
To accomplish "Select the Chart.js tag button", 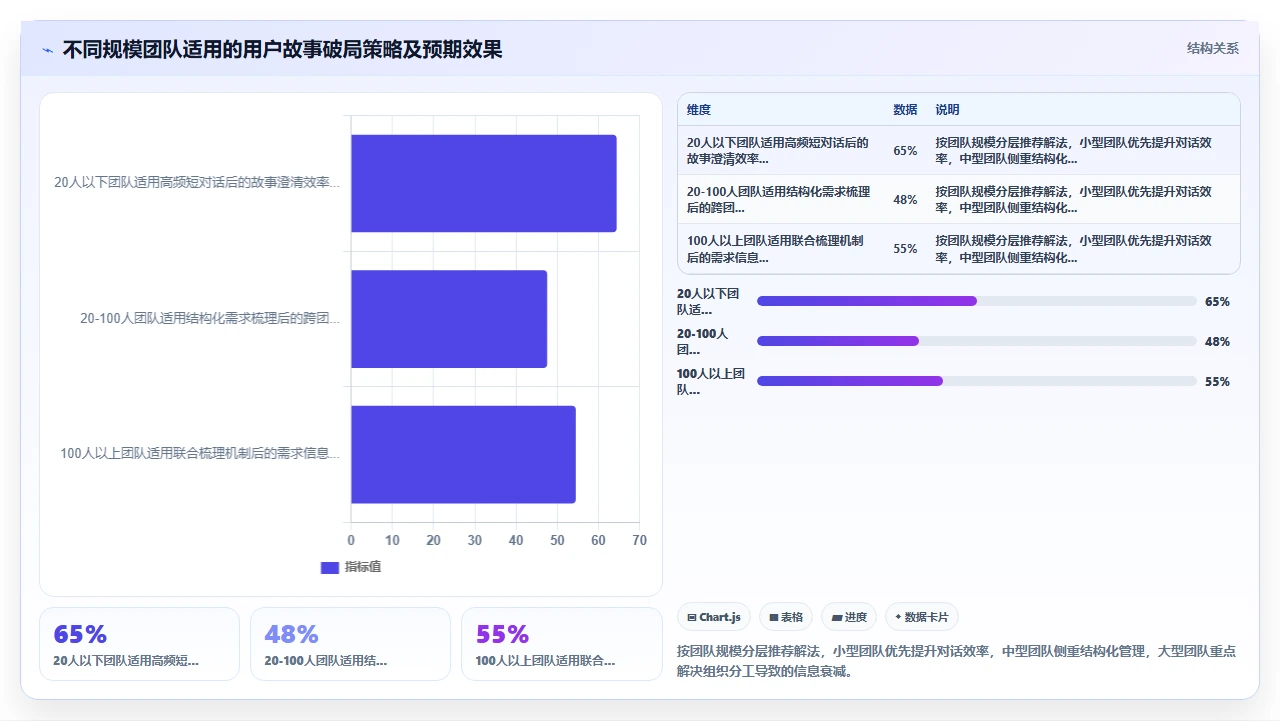I will coord(714,617).
